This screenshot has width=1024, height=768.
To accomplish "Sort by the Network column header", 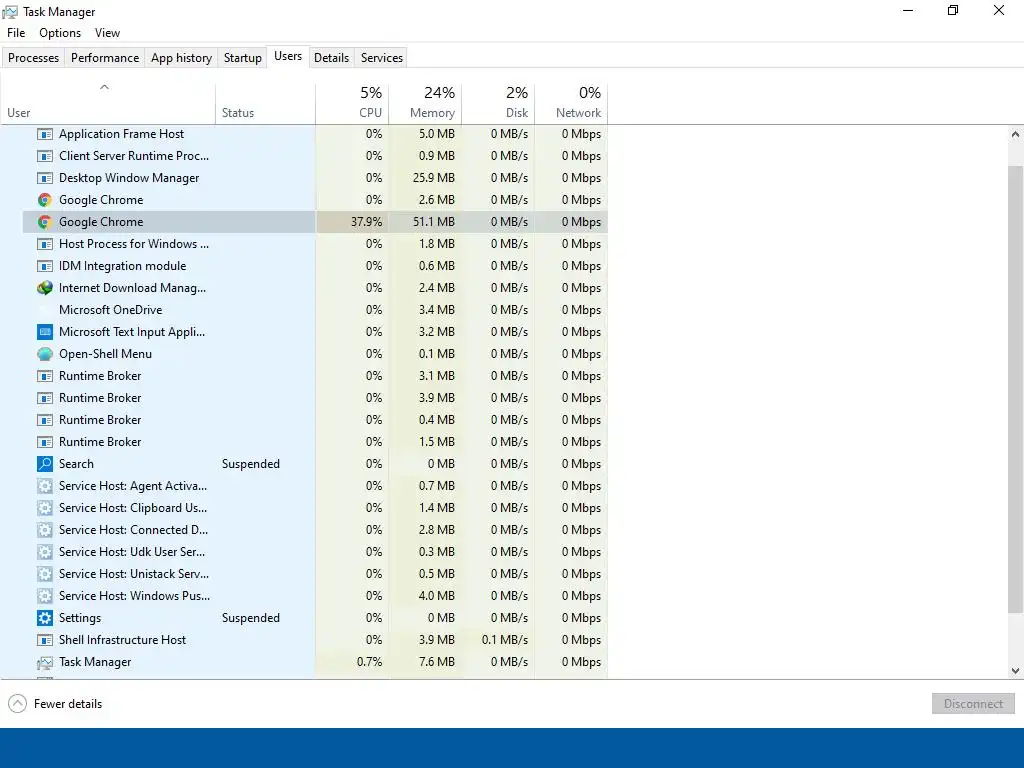I will [571, 103].
